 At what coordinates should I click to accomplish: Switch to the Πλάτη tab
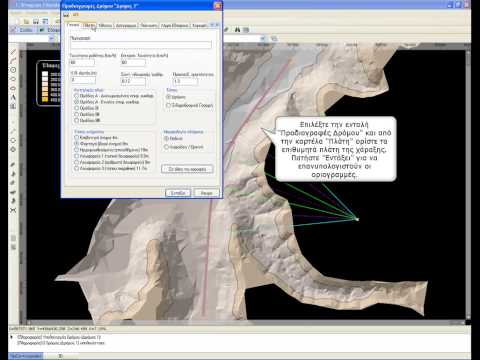[x=89, y=25]
